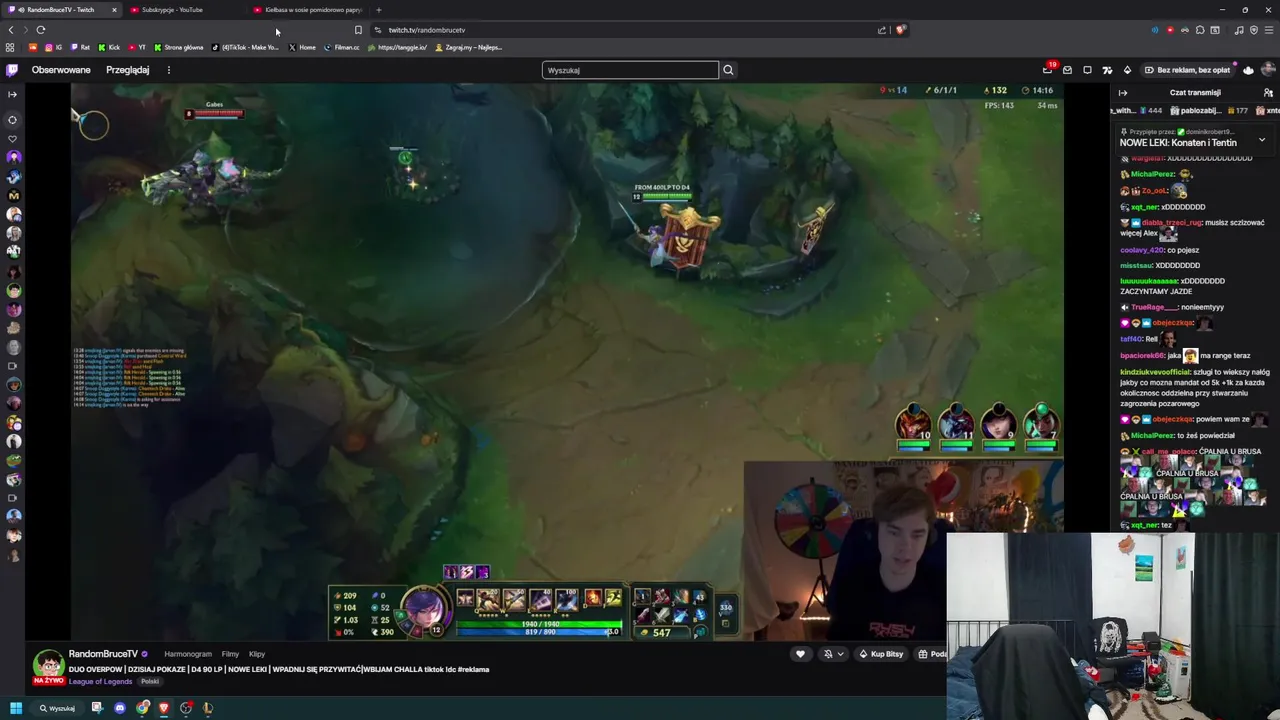This screenshot has height=720, width=1280.
Task: Click Task View icon on taskbar
Action: [x=97, y=708]
